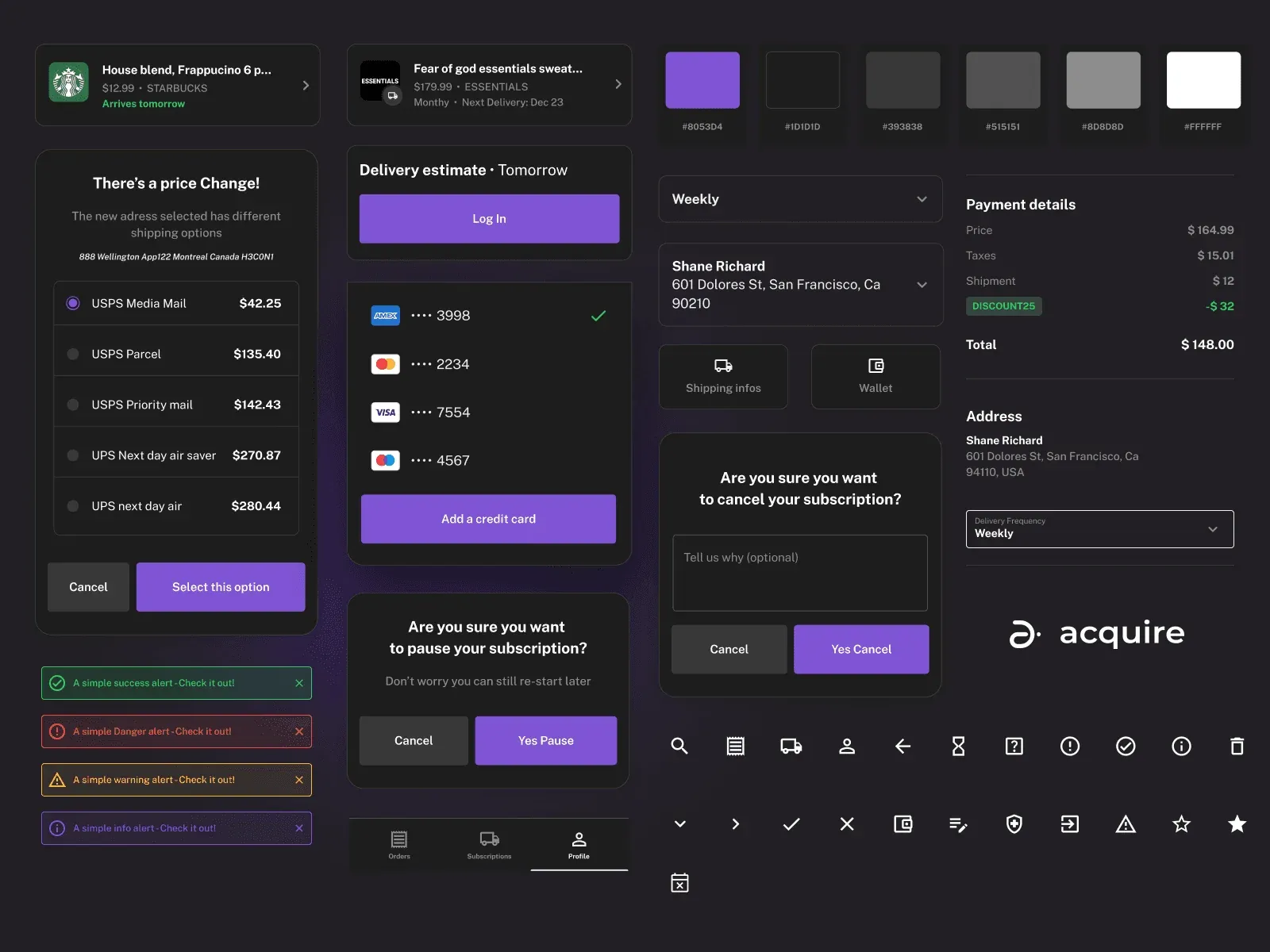Select the white #FFFFFF swatch
This screenshot has height=952, width=1270.
tap(1203, 80)
